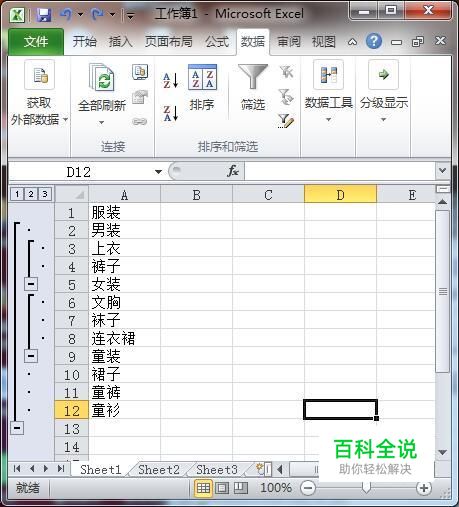This screenshot has width=459, height=507.
Task: Click the connection Properties icon
Action: pyautogui.click(x=140, y=97)
